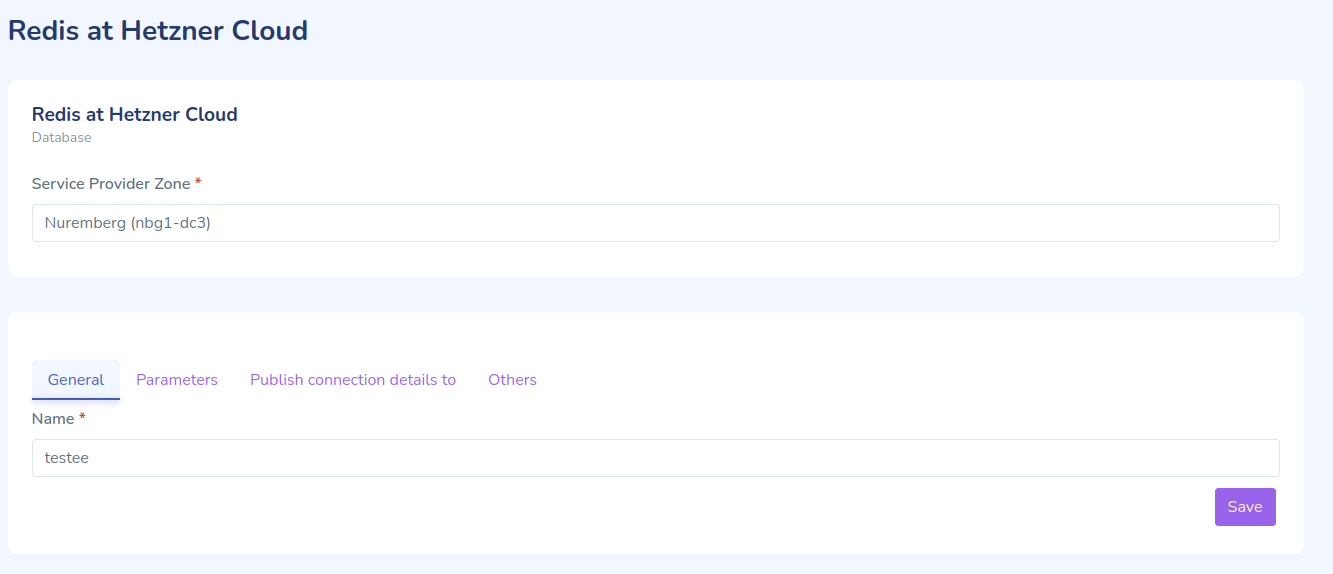Go to Publish connection details to tab
Screen dimensions: 1333x574
click(x=353, y=380)
